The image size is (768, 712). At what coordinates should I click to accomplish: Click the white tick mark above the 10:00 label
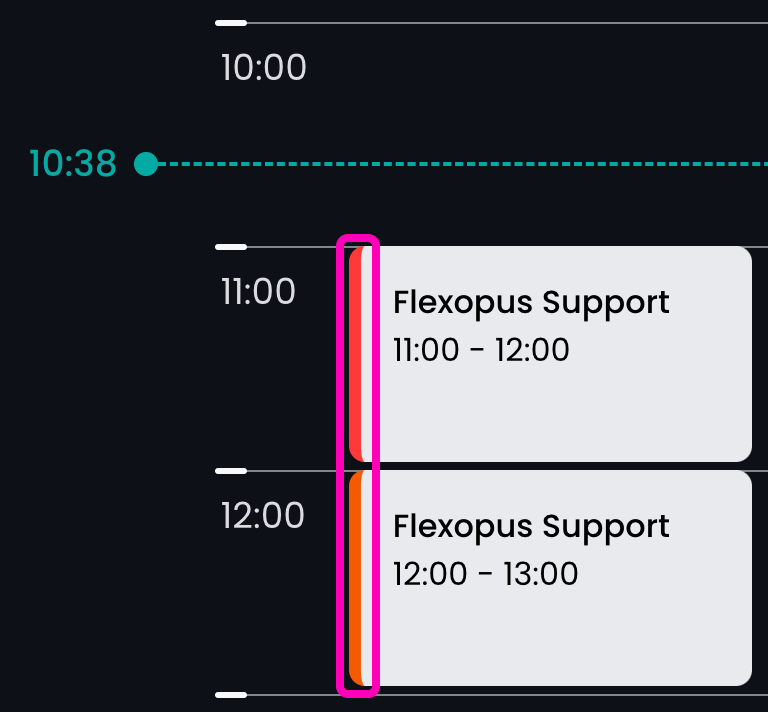pos(231,22)
